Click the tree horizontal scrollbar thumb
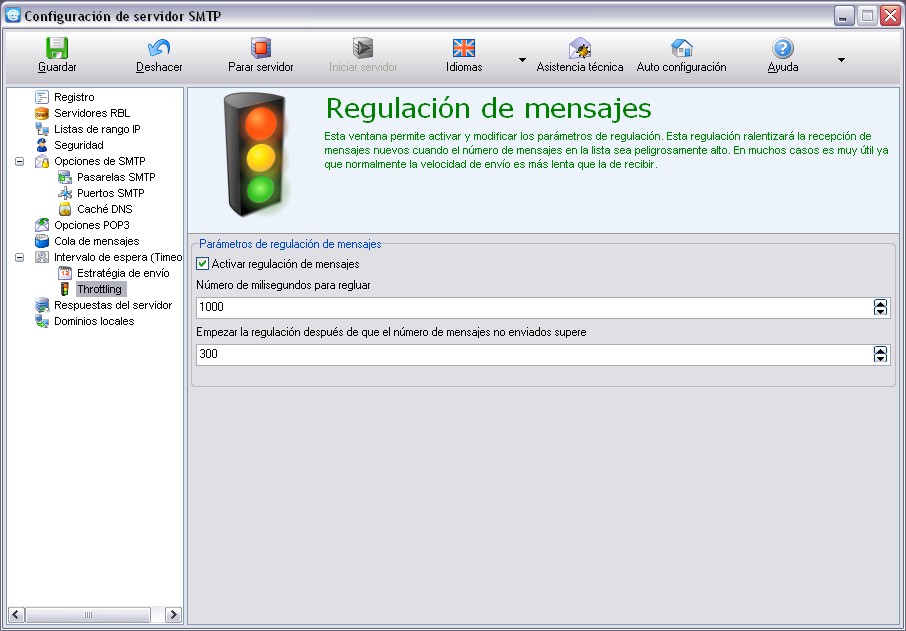Viewport: 906px width, 631px height. coord(88,614)
